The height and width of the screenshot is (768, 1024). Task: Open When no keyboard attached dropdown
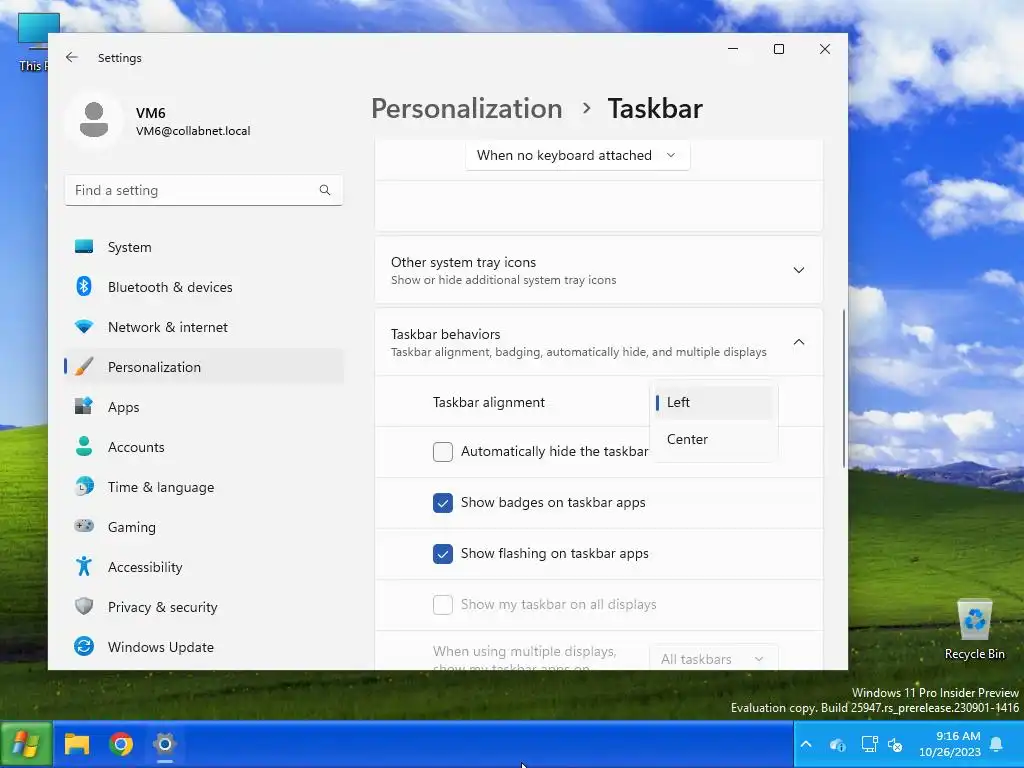click(x=577, y=155)
